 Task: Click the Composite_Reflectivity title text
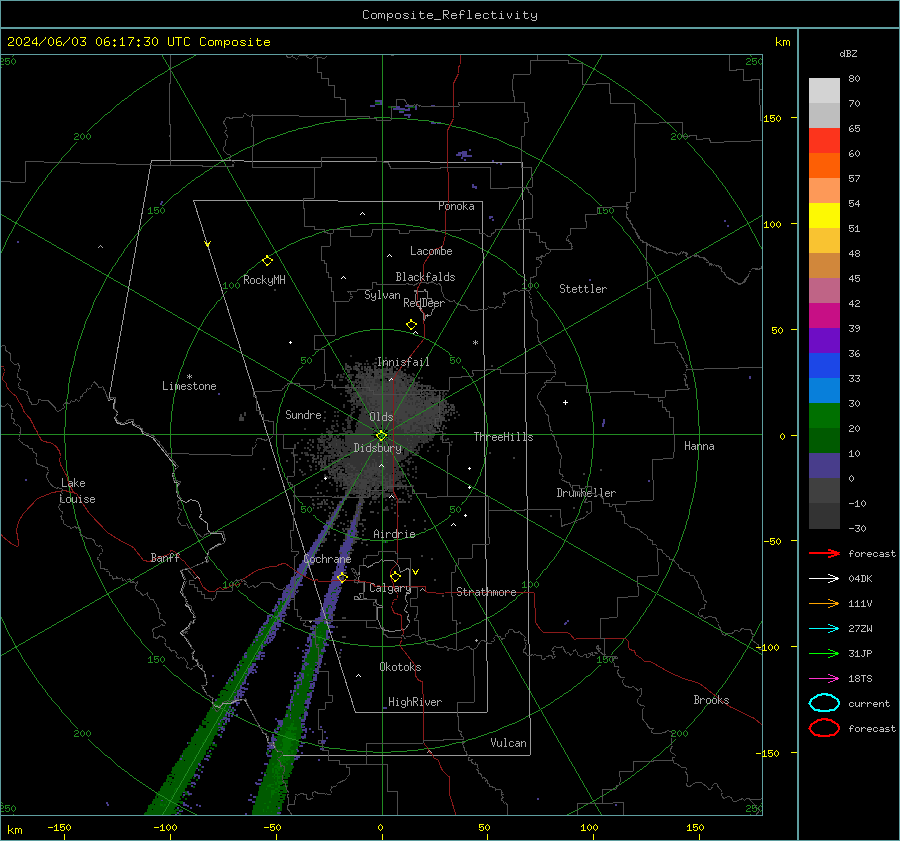click(449, 15)
